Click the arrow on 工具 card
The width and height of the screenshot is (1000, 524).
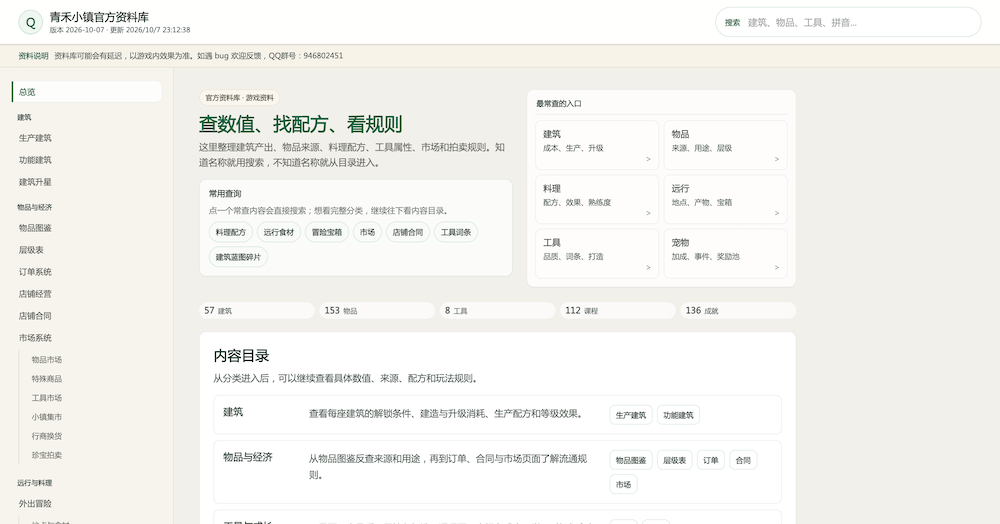[648, 268]
